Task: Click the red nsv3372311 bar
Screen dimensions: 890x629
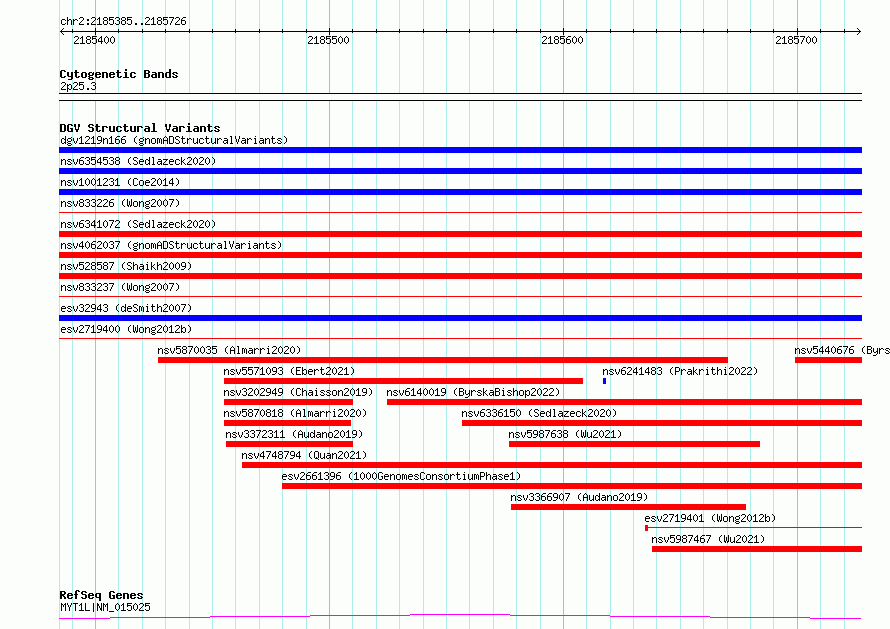Action: click(289, 444)
